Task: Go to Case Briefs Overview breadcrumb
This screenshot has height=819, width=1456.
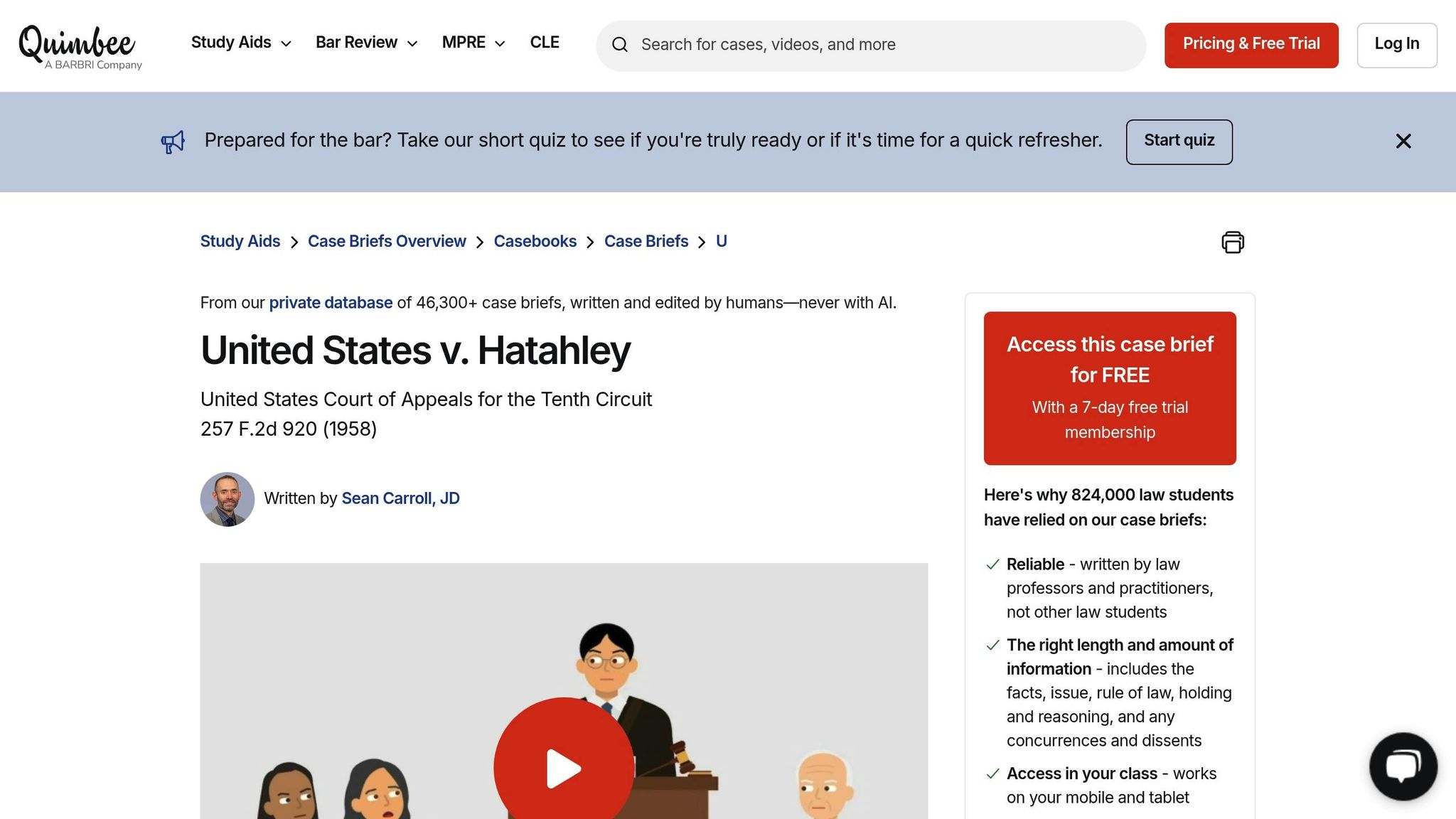Action: click(x=387, y=242)
